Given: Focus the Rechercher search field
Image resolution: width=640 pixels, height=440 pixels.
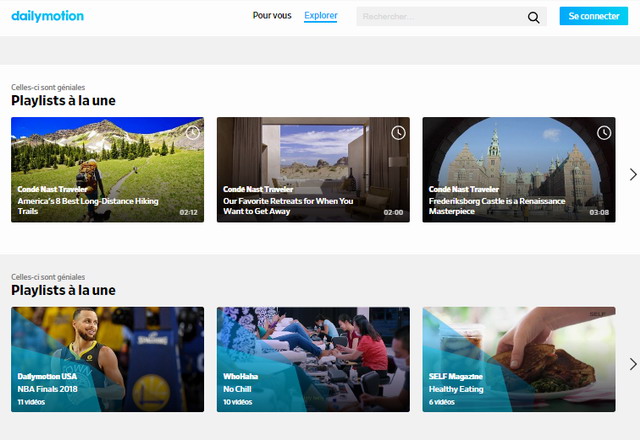Looking at the screenshot, I should click(440, 17).
